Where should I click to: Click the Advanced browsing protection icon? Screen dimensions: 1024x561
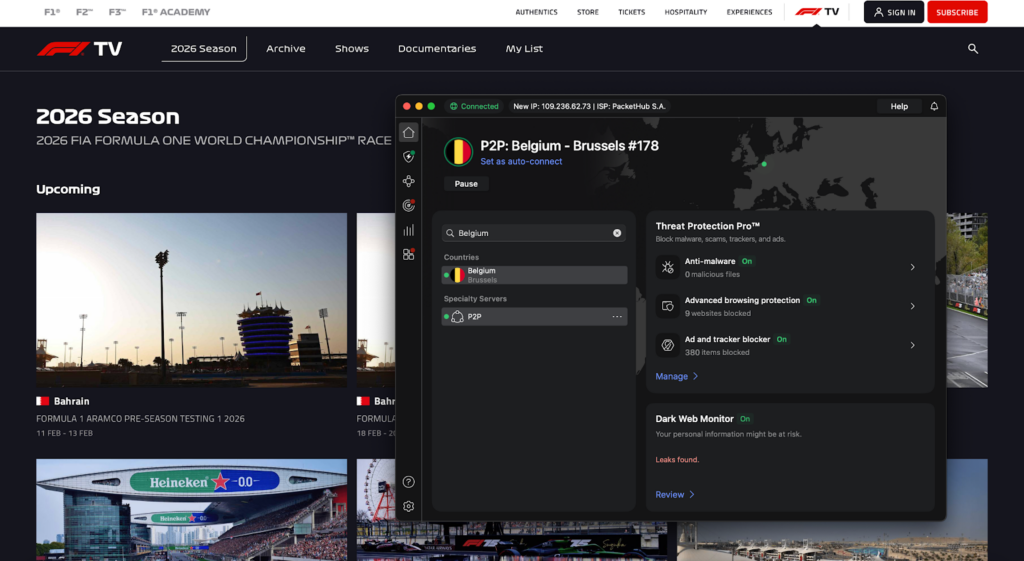(x=667, y=306)
